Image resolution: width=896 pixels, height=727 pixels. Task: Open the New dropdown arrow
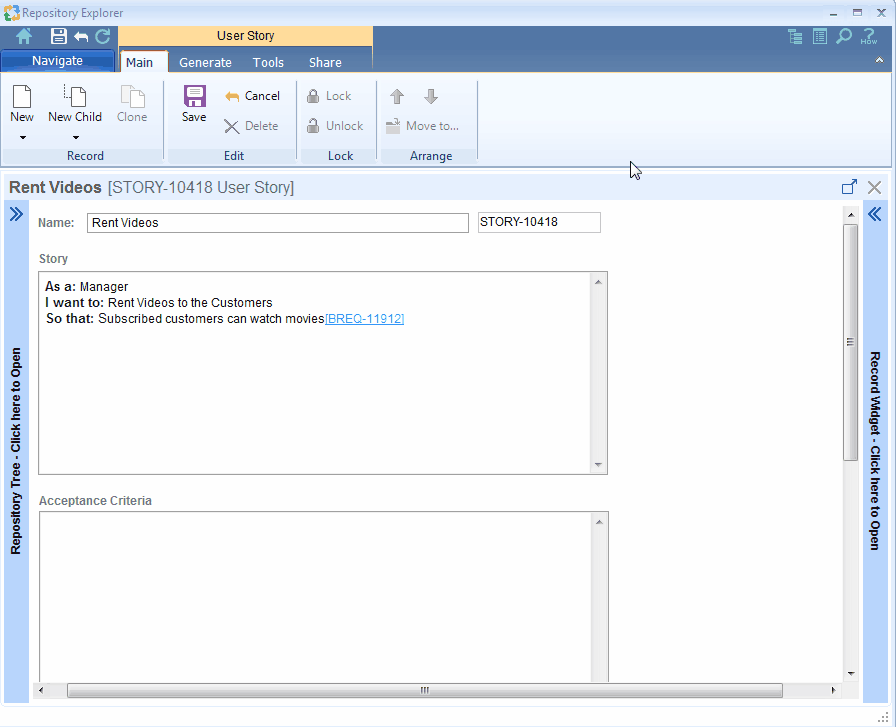point(23,137)
